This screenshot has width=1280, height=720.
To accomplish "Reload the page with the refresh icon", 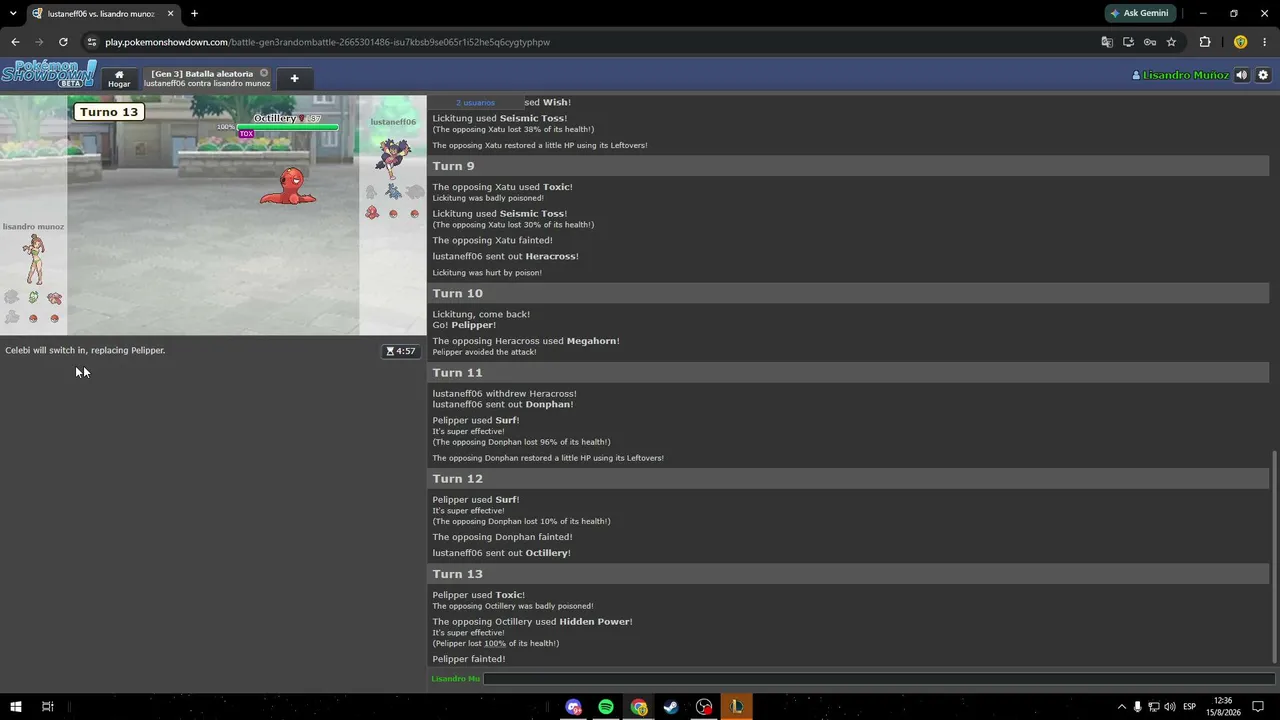I will click(x=63, y=42).
